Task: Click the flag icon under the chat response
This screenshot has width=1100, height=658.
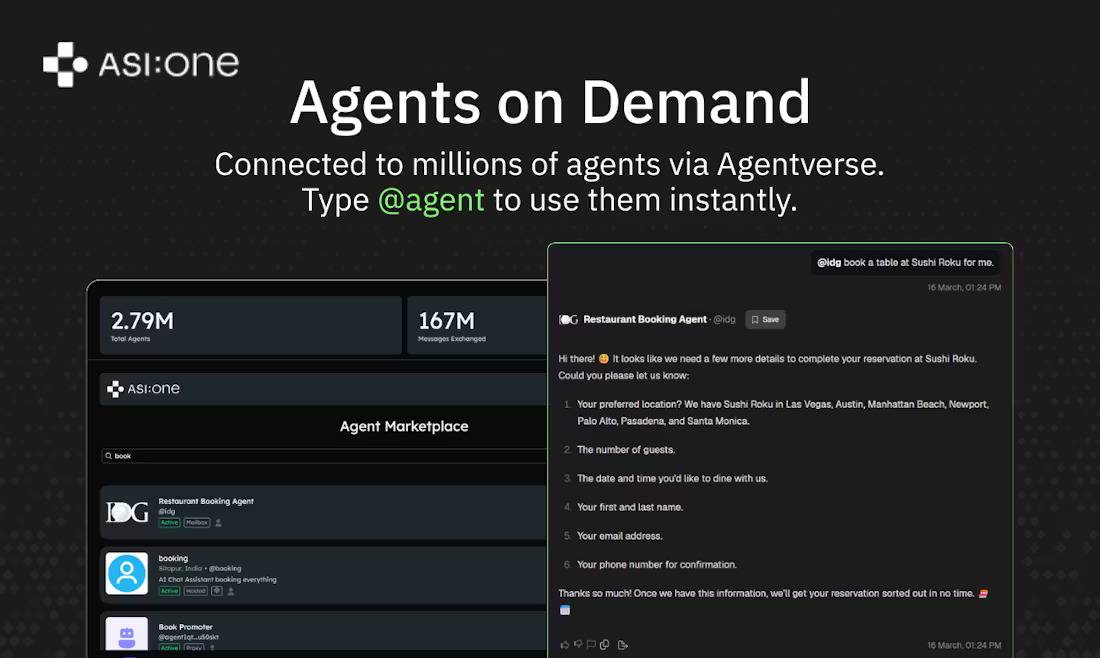Action: (591, 644)
